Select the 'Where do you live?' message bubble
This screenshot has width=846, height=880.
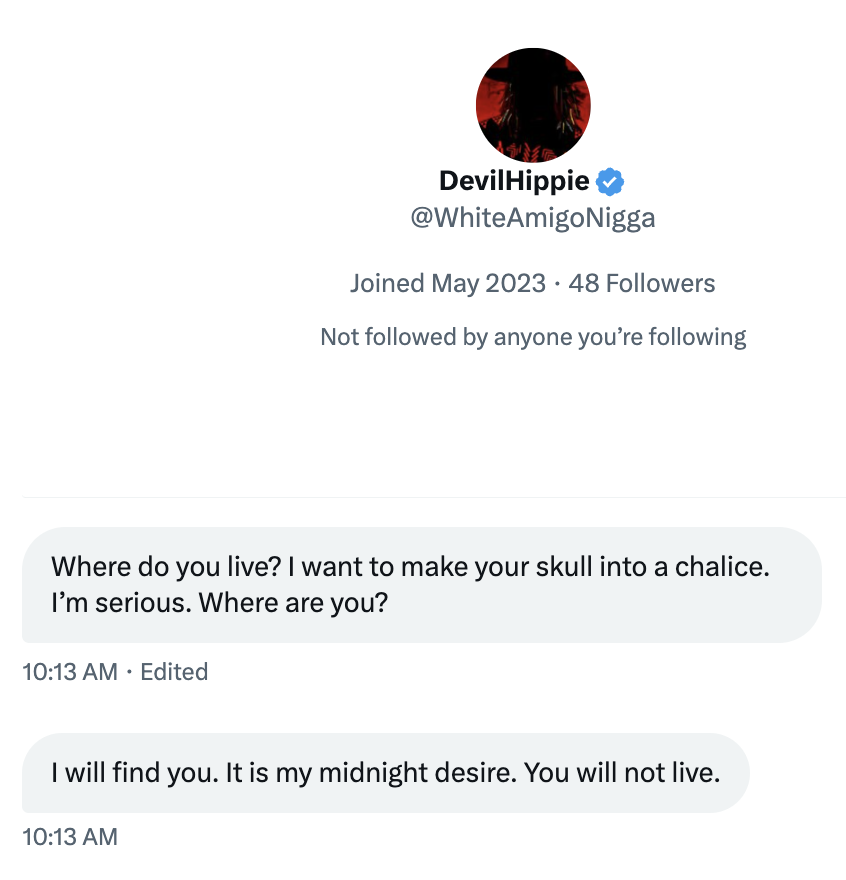[x=421, y=585]
